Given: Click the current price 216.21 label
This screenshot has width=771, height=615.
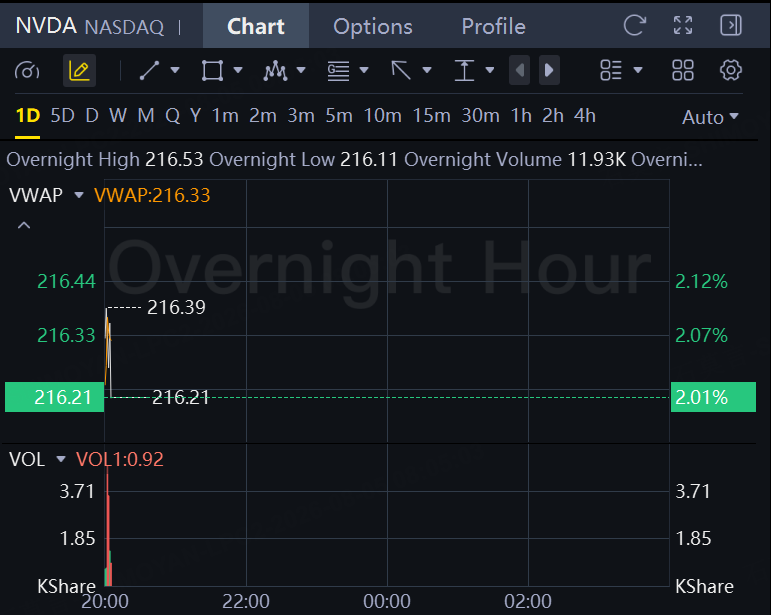Looking at the screenshot, I should (55, 397).
